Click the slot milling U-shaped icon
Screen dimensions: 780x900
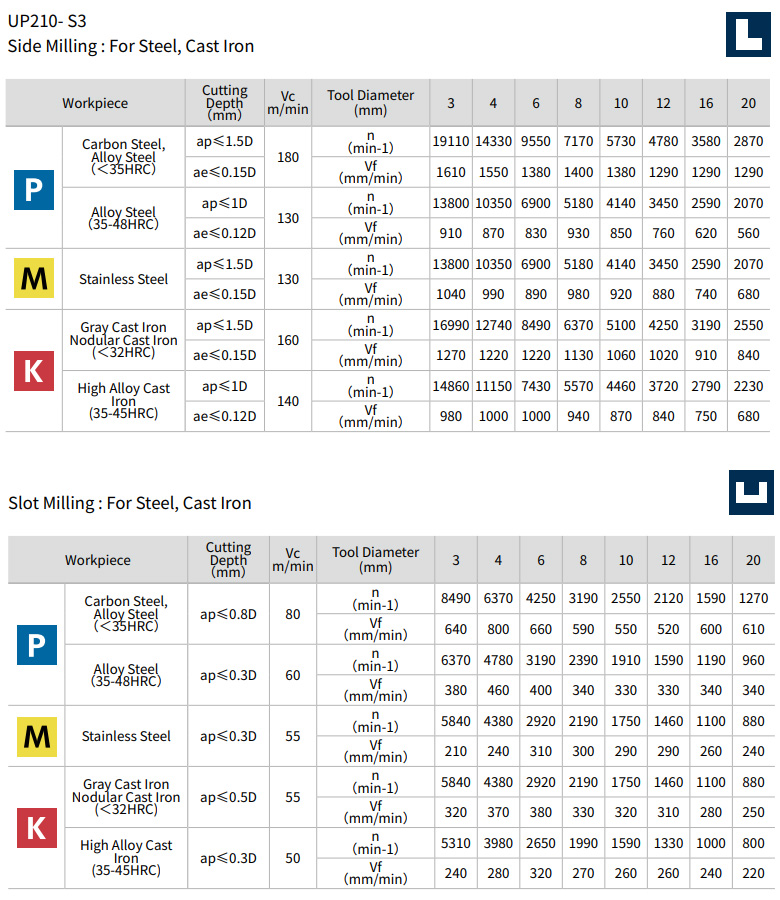click(750, 492)
